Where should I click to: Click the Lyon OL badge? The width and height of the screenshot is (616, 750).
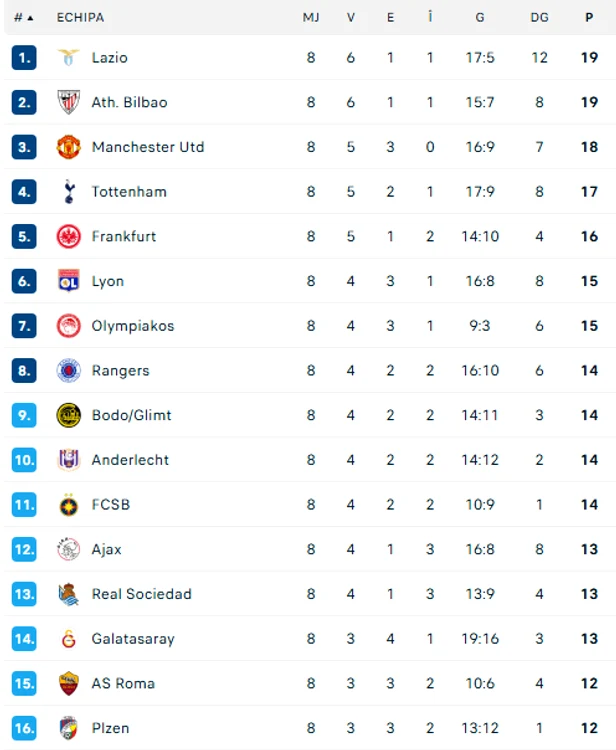(68, 281)
